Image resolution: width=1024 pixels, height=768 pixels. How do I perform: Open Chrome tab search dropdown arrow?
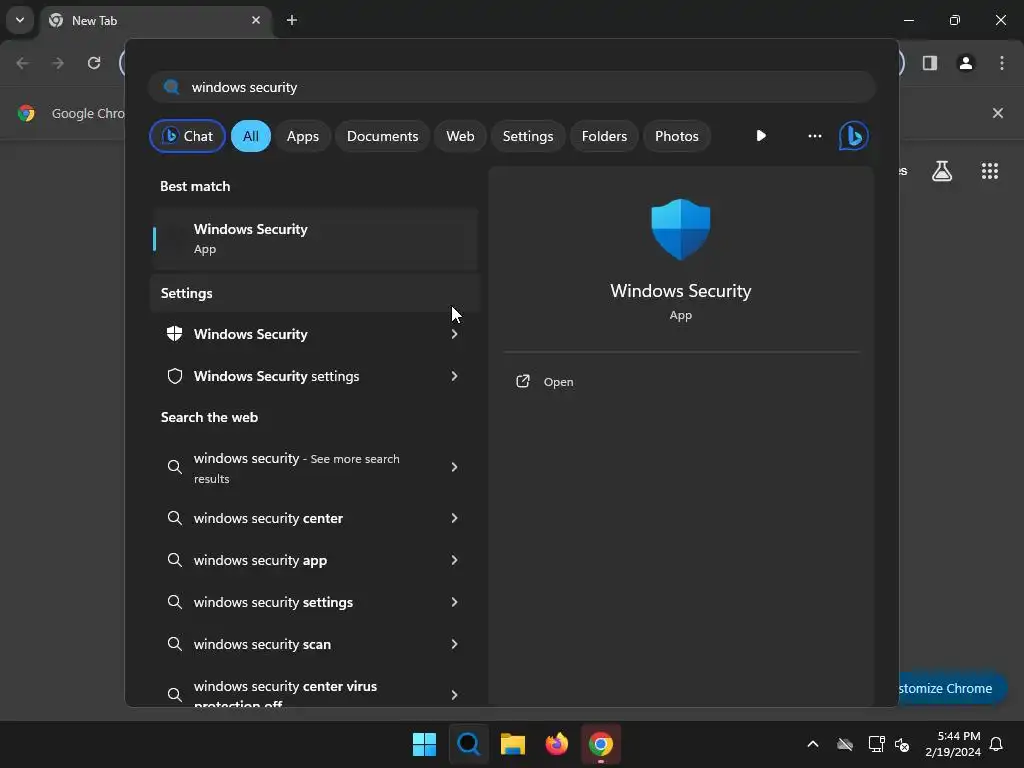(x=20, y=20)
